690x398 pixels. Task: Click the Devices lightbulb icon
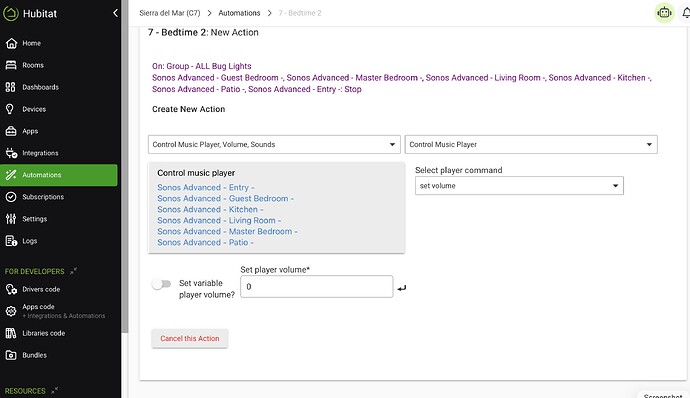[x=11, y=109]
